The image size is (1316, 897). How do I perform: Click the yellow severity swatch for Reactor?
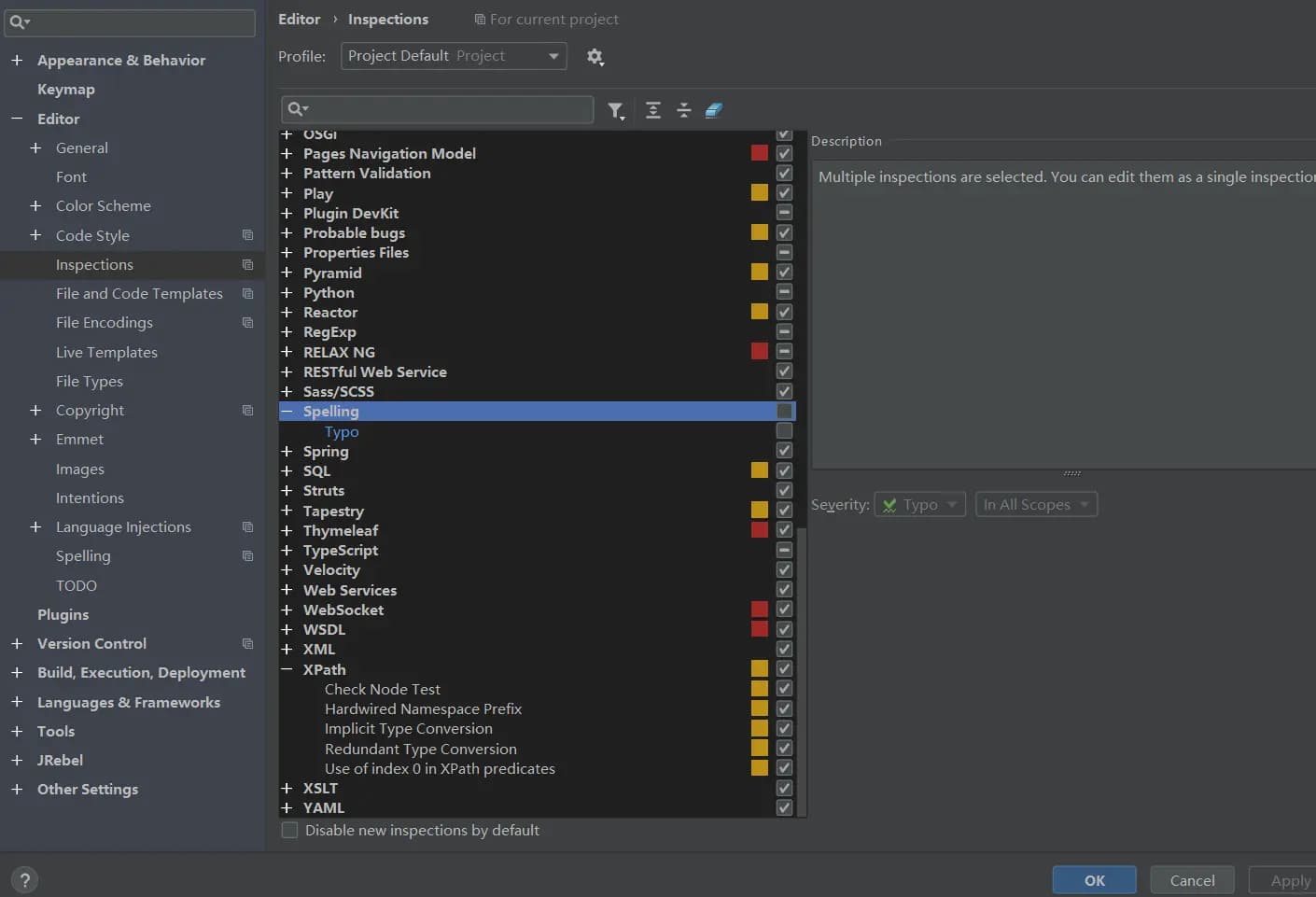point(760,311)
